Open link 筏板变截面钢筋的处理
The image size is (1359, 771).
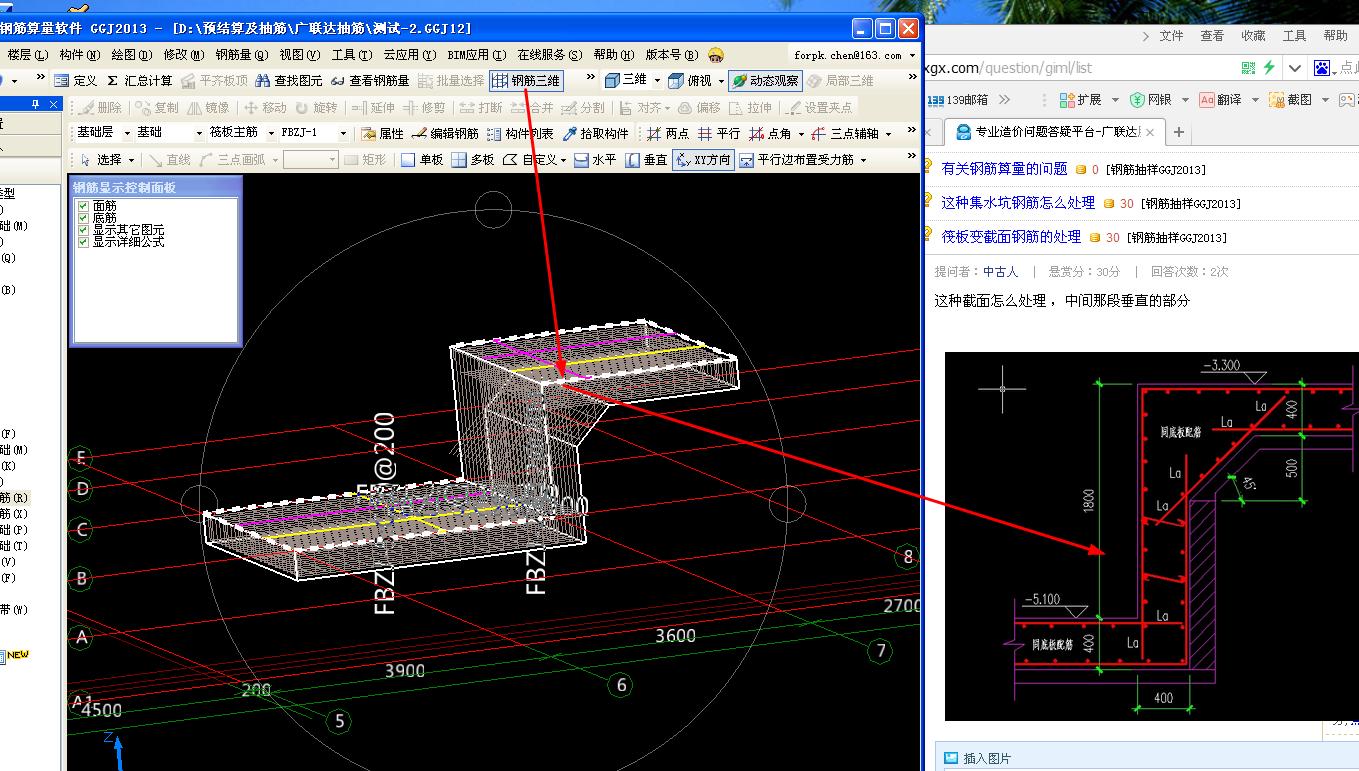[1010, 237]
